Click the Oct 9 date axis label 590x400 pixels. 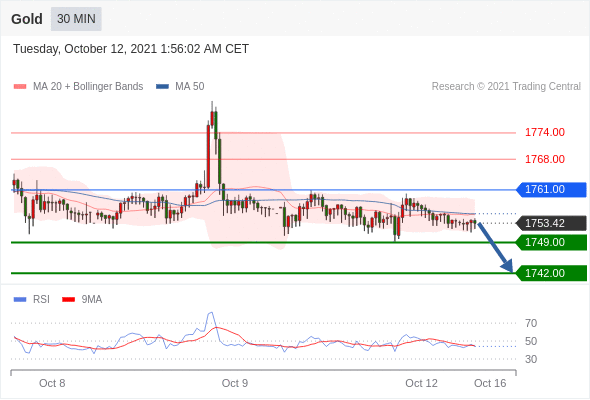click(235, 383)
